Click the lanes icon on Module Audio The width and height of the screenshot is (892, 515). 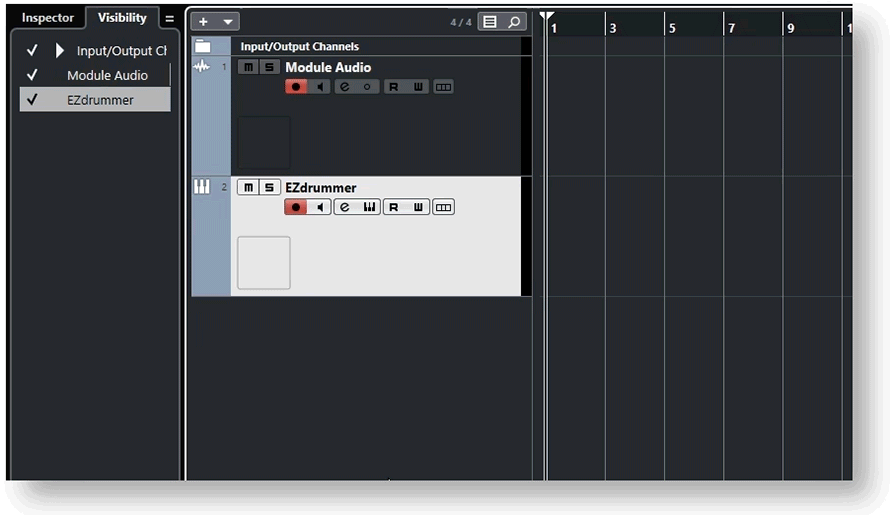click(x=443, y=86)
